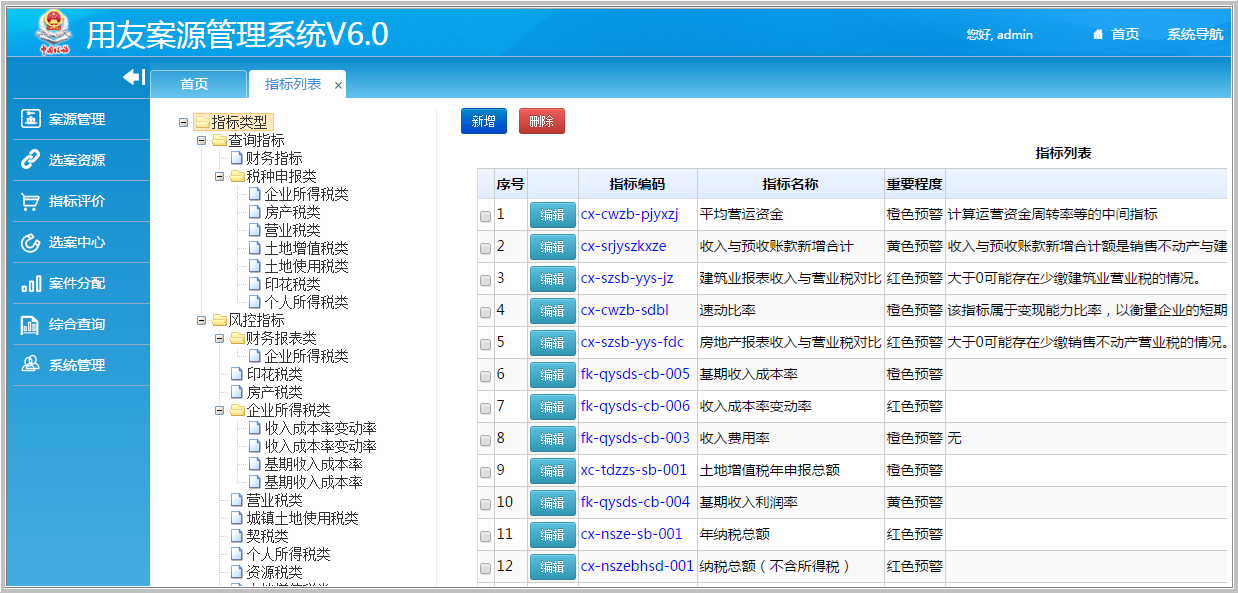Collapse the sidebar with the arrow icon
The width and height of the screenshot is (1238, 593).
tap(134, 77)
